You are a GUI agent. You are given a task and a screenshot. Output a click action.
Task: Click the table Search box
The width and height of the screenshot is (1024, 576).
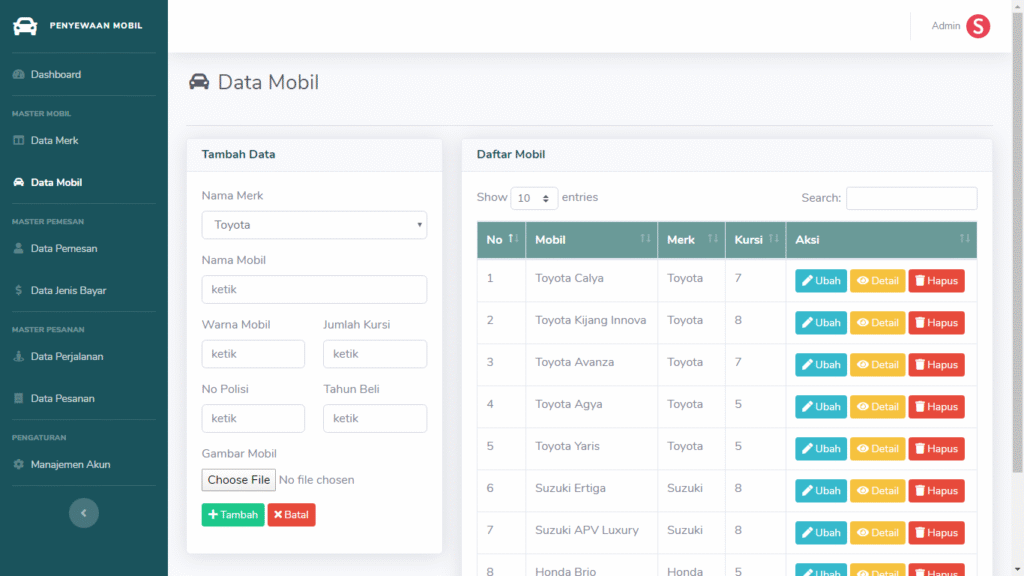point(911,198)
